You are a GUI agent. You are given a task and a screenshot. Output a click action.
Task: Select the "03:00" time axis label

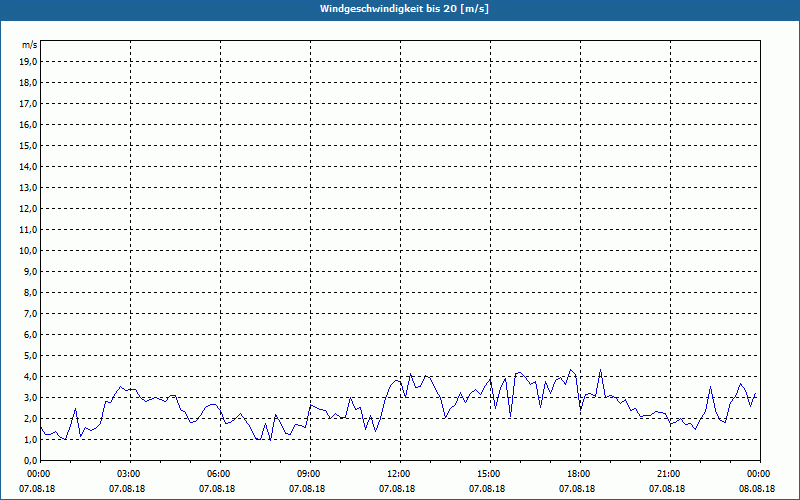point(128,474)
